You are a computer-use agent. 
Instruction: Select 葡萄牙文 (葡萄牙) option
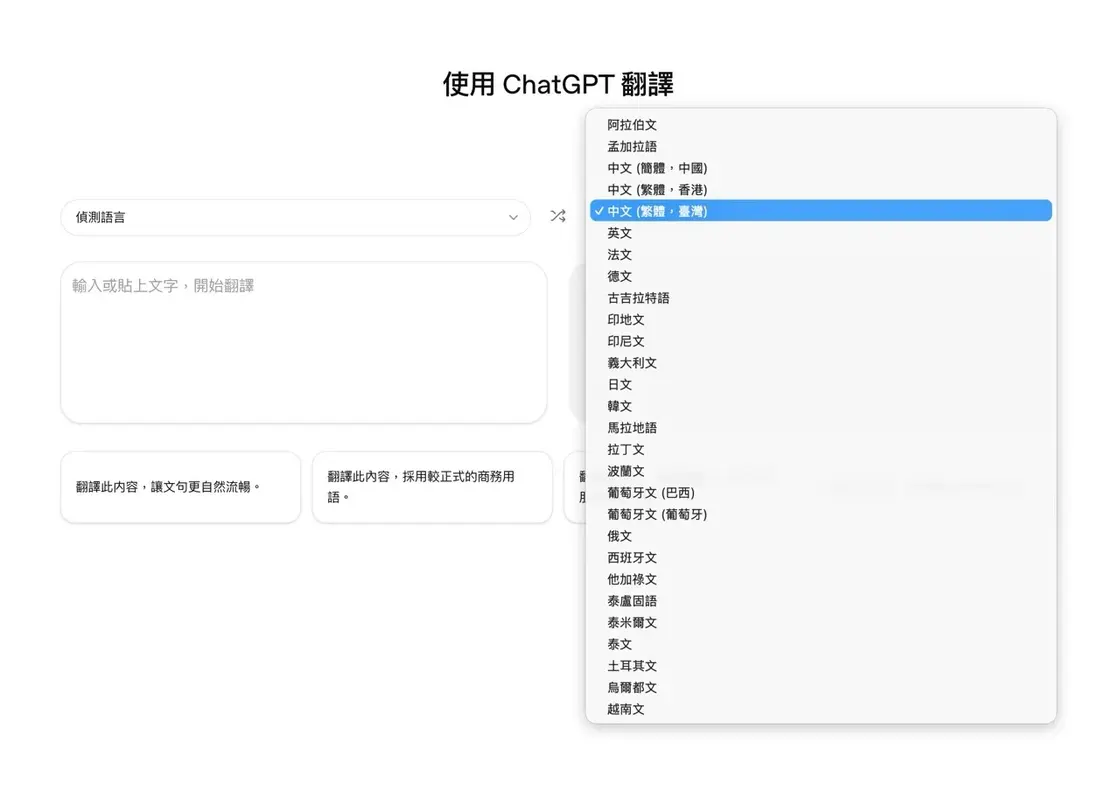coord(821,514)
